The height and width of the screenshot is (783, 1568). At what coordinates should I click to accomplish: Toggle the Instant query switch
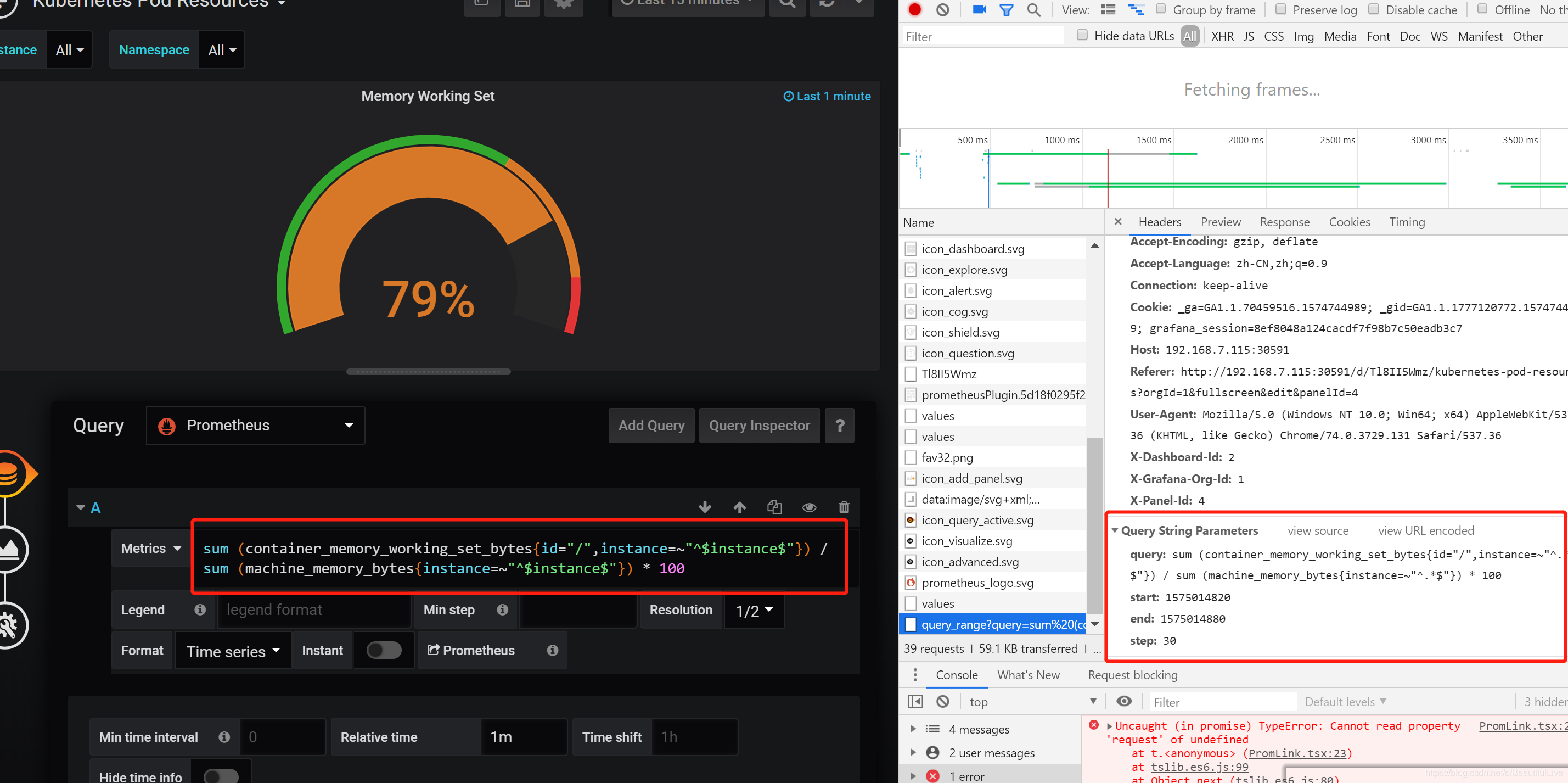coord(383,651)
